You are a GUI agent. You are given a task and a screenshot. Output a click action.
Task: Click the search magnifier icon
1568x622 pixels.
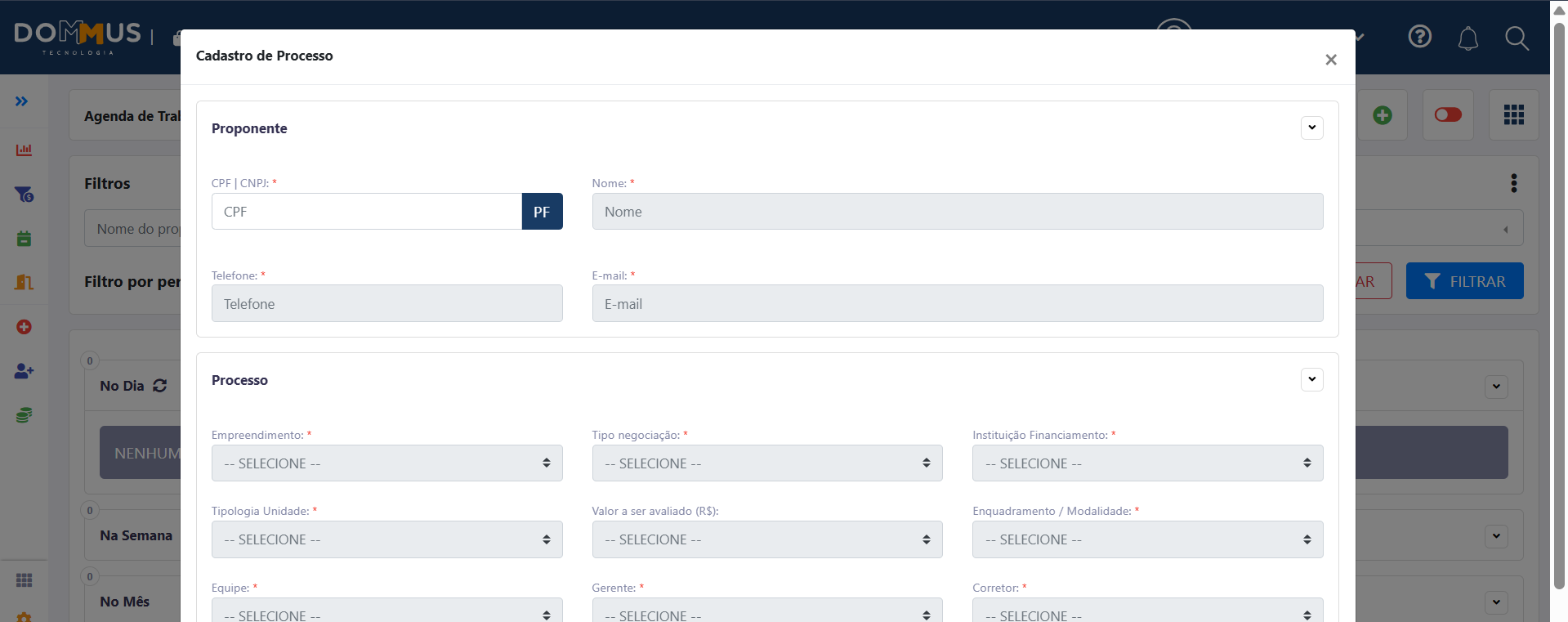click(x=1517, y=38)
